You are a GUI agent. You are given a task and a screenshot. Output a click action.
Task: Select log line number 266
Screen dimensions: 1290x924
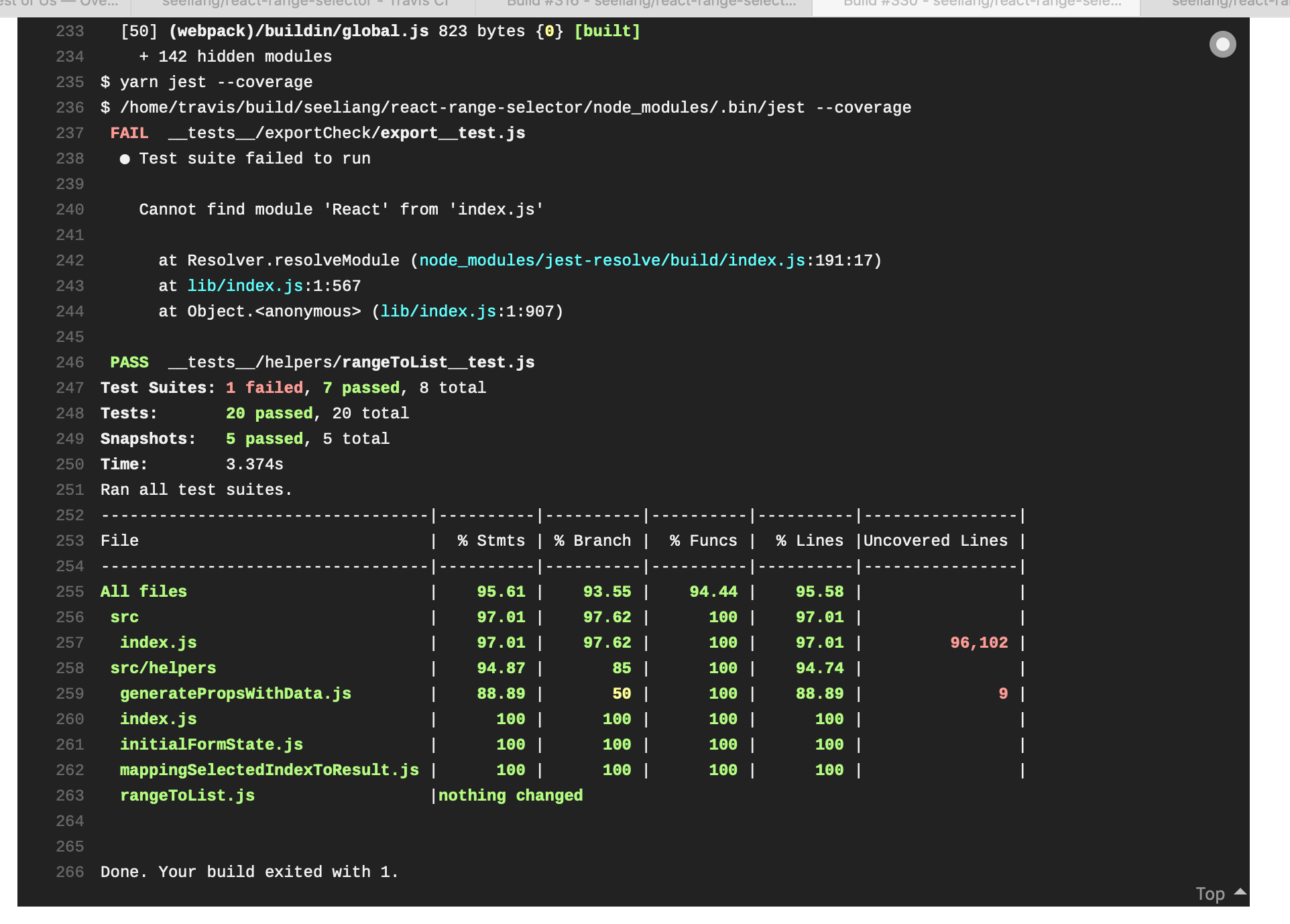pos(70,872)
